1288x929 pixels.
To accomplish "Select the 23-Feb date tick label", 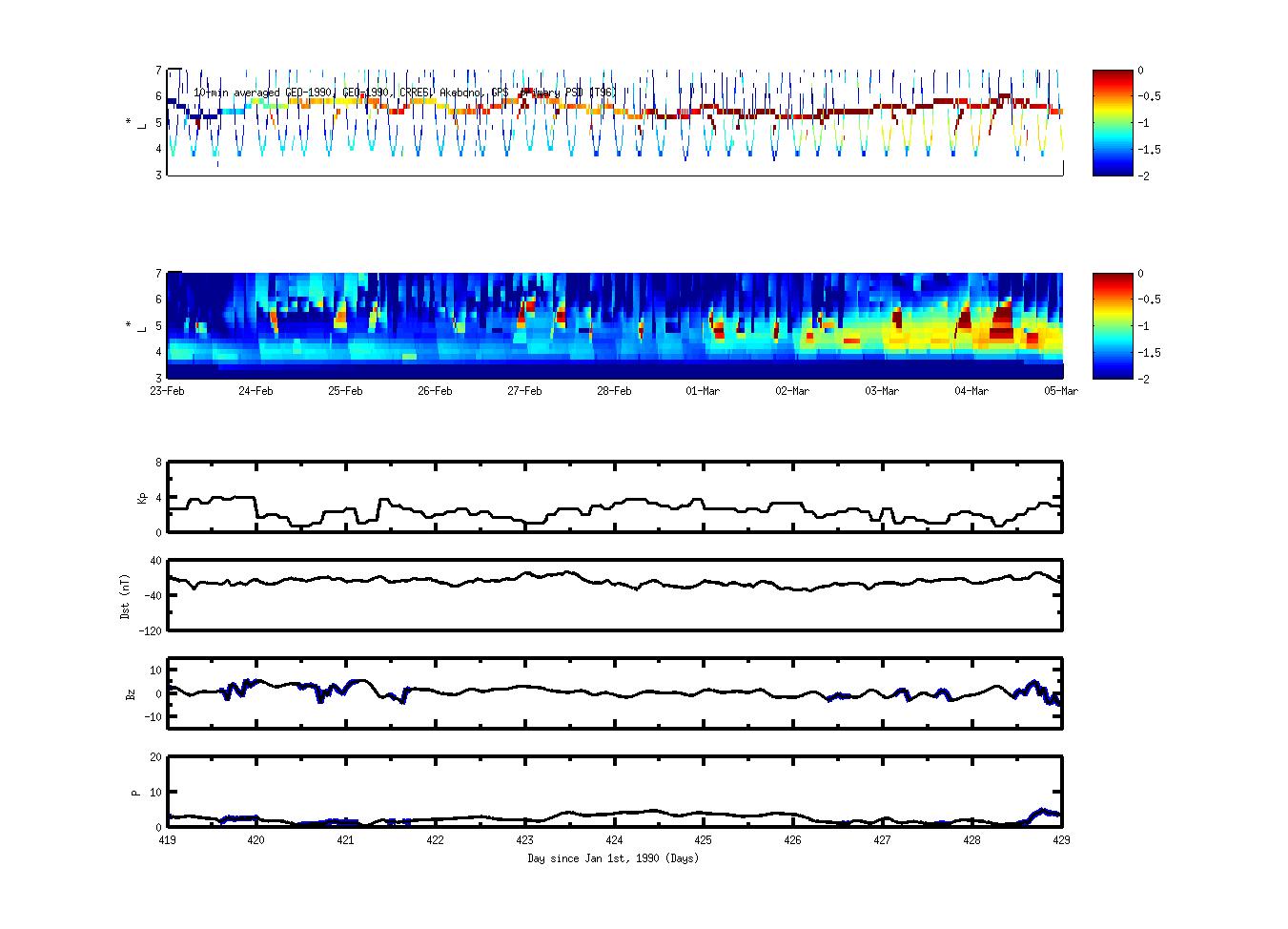I will (x=167, y=391).
